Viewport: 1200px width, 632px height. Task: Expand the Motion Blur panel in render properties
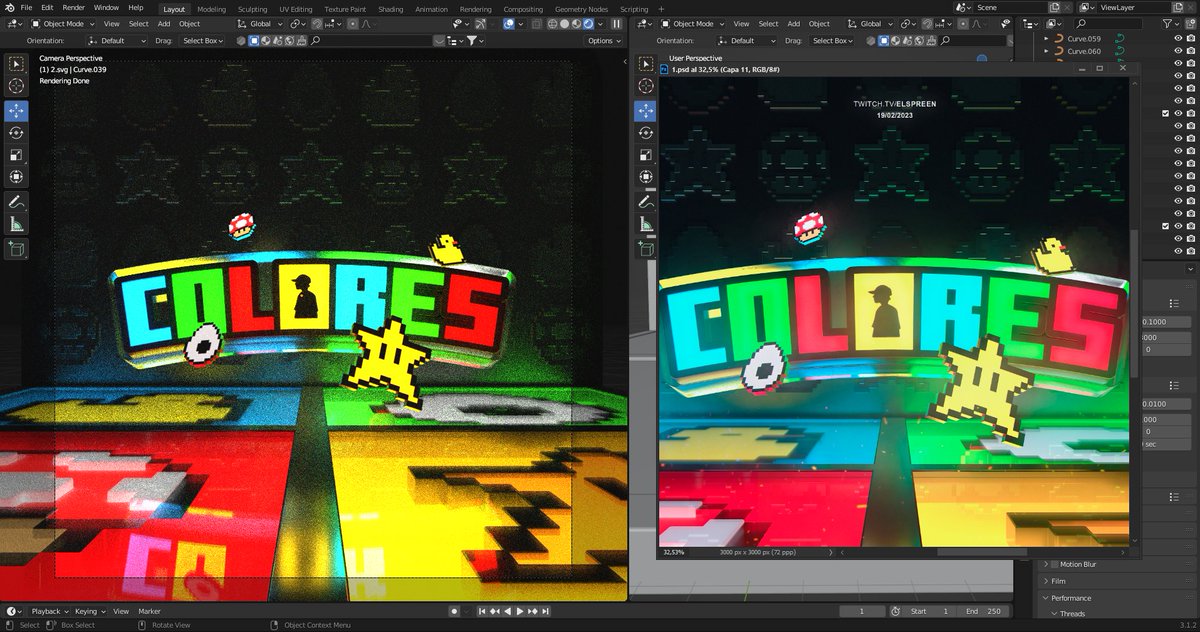(1046, 564)
